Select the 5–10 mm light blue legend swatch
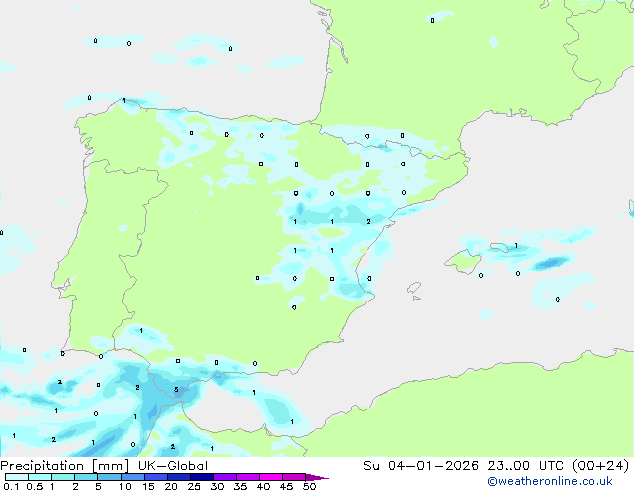 [x=109, y=477]
